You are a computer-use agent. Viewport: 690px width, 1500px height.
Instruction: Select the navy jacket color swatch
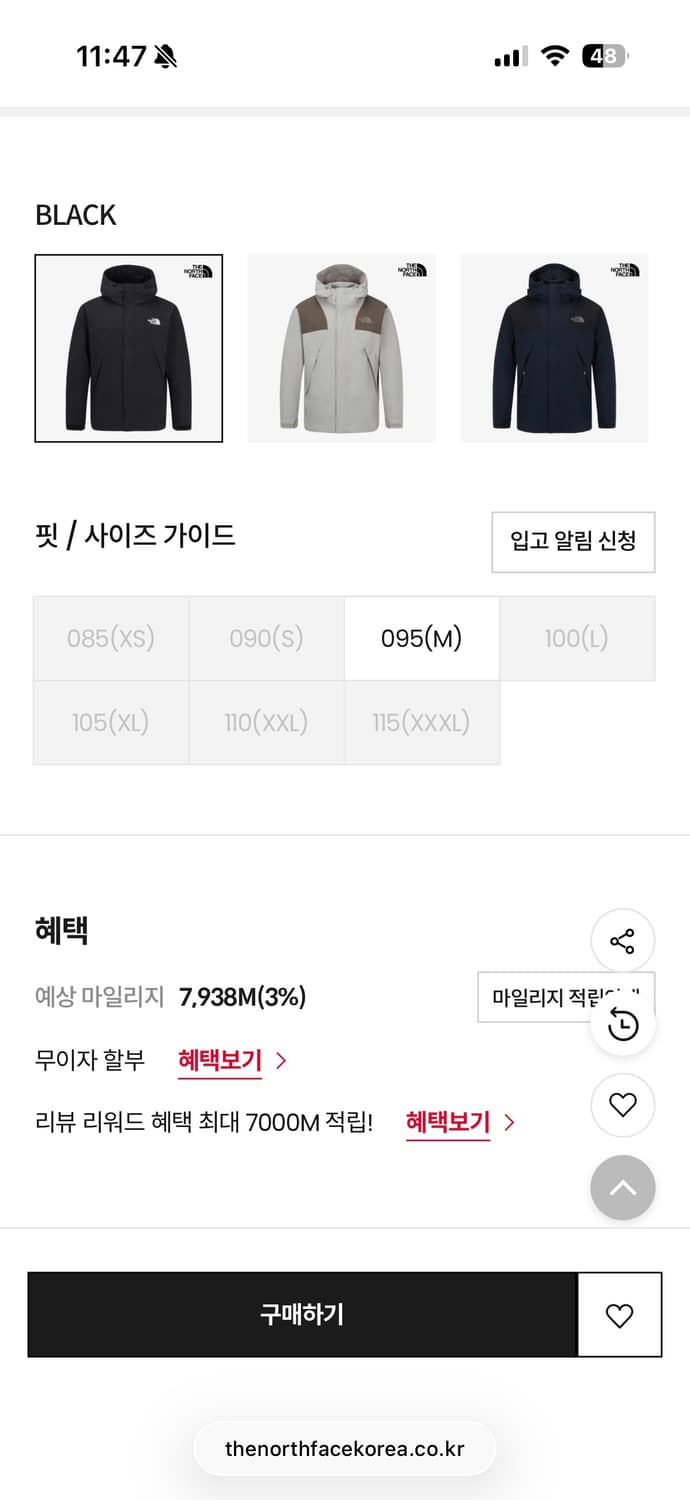[x=554, y=348]
